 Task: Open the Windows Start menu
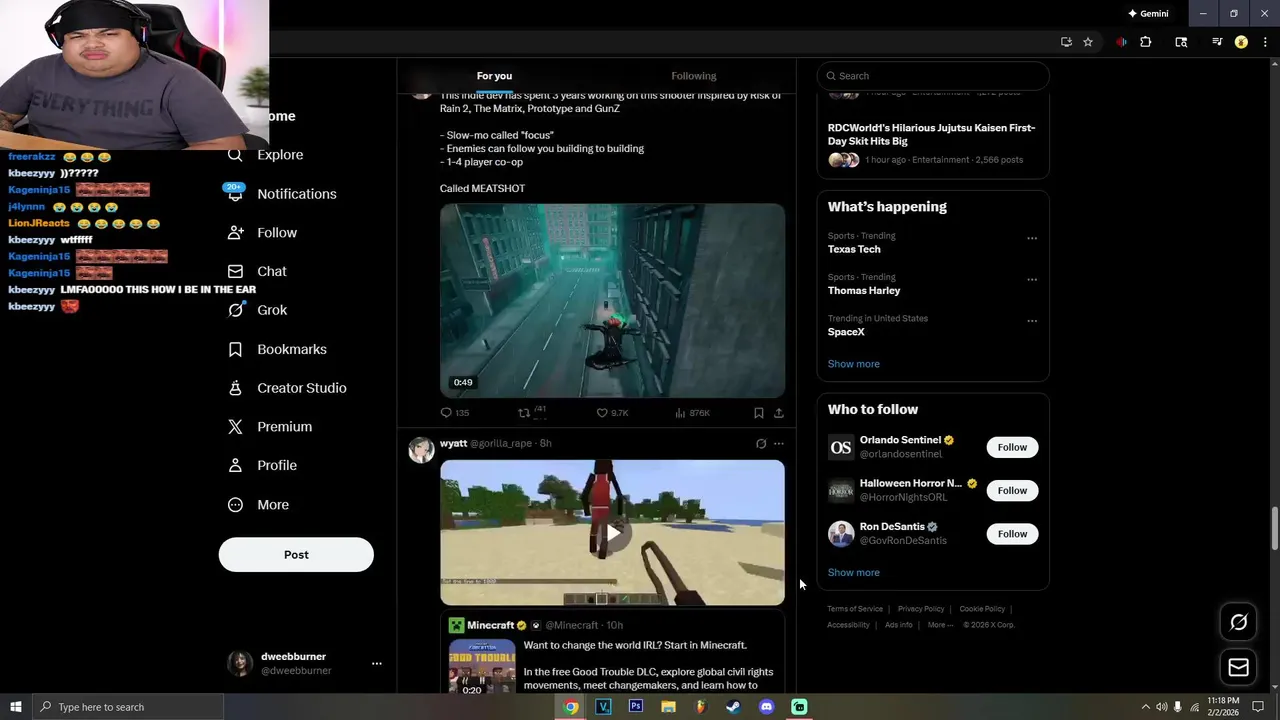tap(16, 707)
